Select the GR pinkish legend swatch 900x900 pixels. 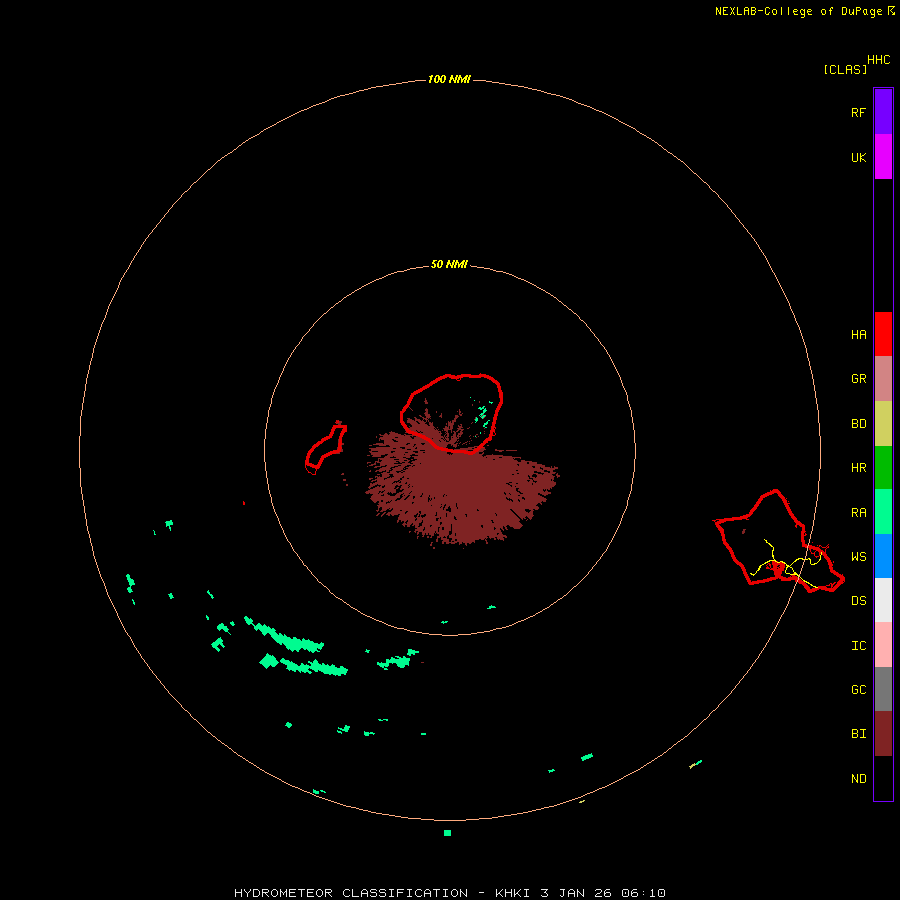[883, 379]
